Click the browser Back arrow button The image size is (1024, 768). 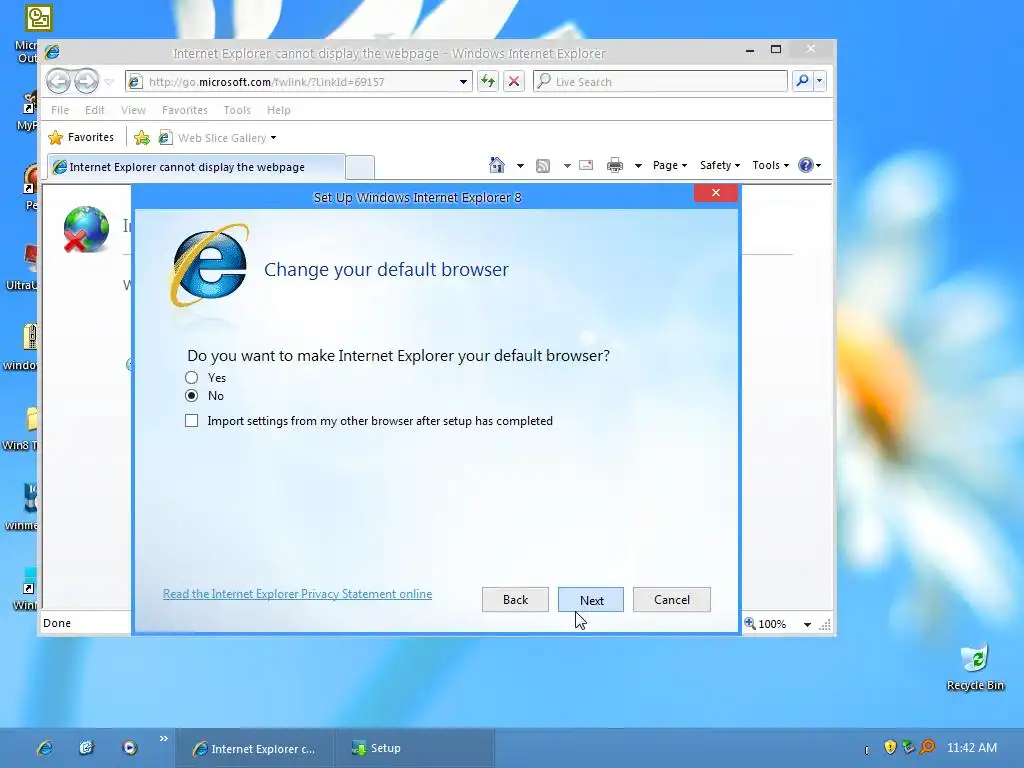[58, 82]
